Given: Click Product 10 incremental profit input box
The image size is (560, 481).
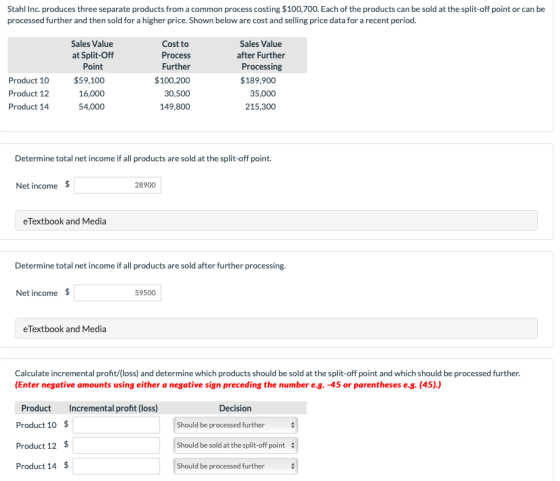Looking at the screenshot, I should 116,425.
